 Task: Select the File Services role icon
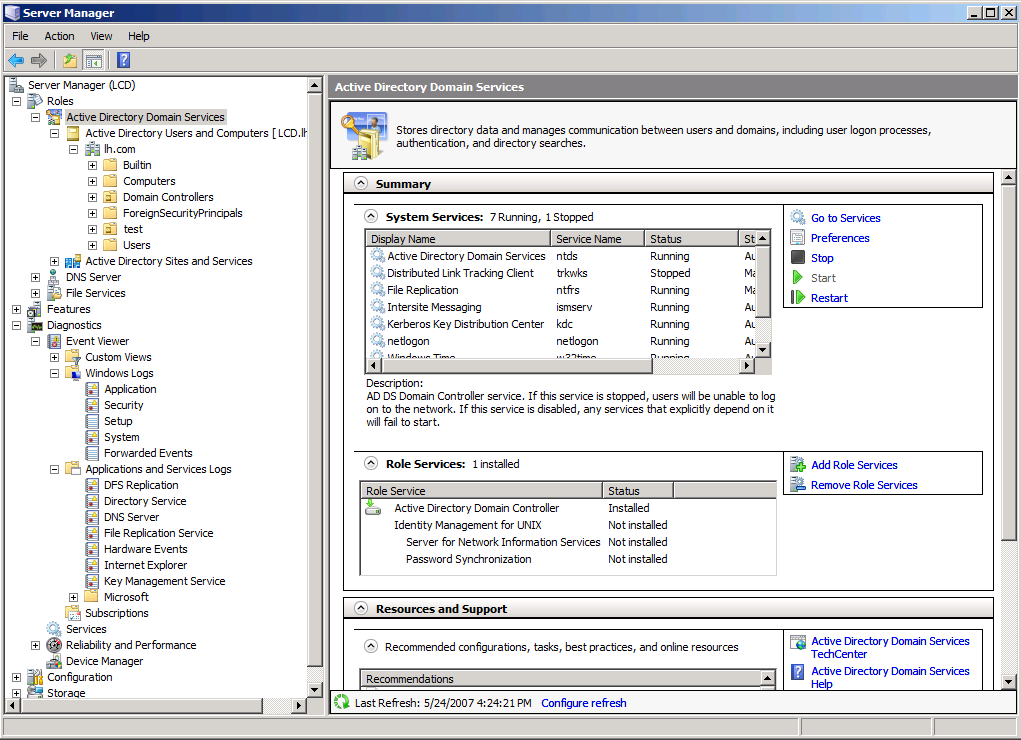point(54,293)
